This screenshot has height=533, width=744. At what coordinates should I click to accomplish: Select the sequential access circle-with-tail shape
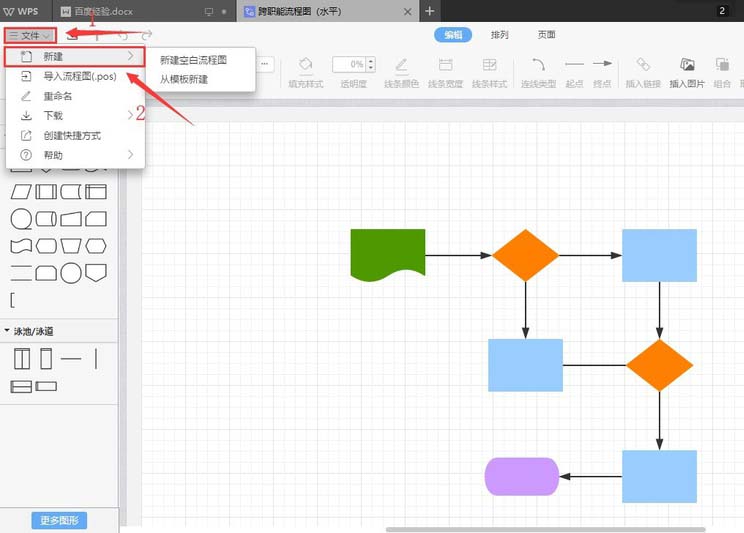click(x=21, y=219)
